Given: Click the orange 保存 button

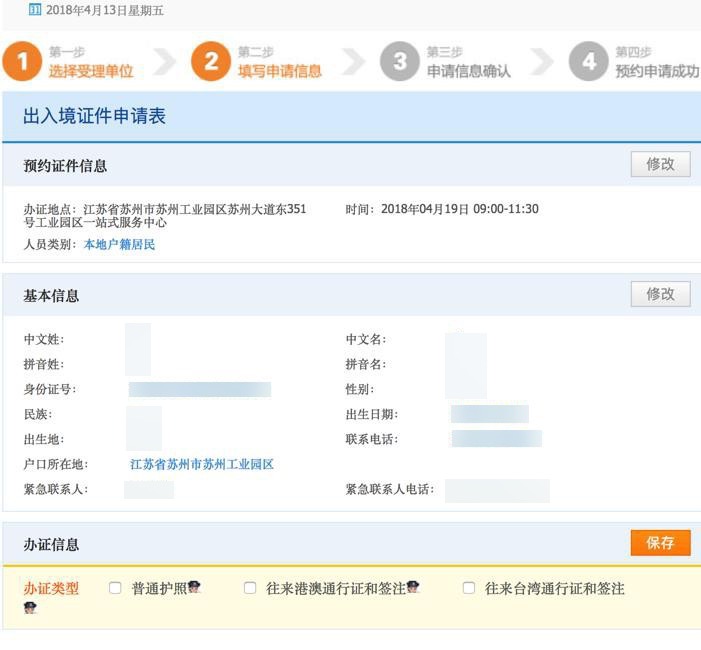Looking at the screenshot, I should tap(660, 543).
